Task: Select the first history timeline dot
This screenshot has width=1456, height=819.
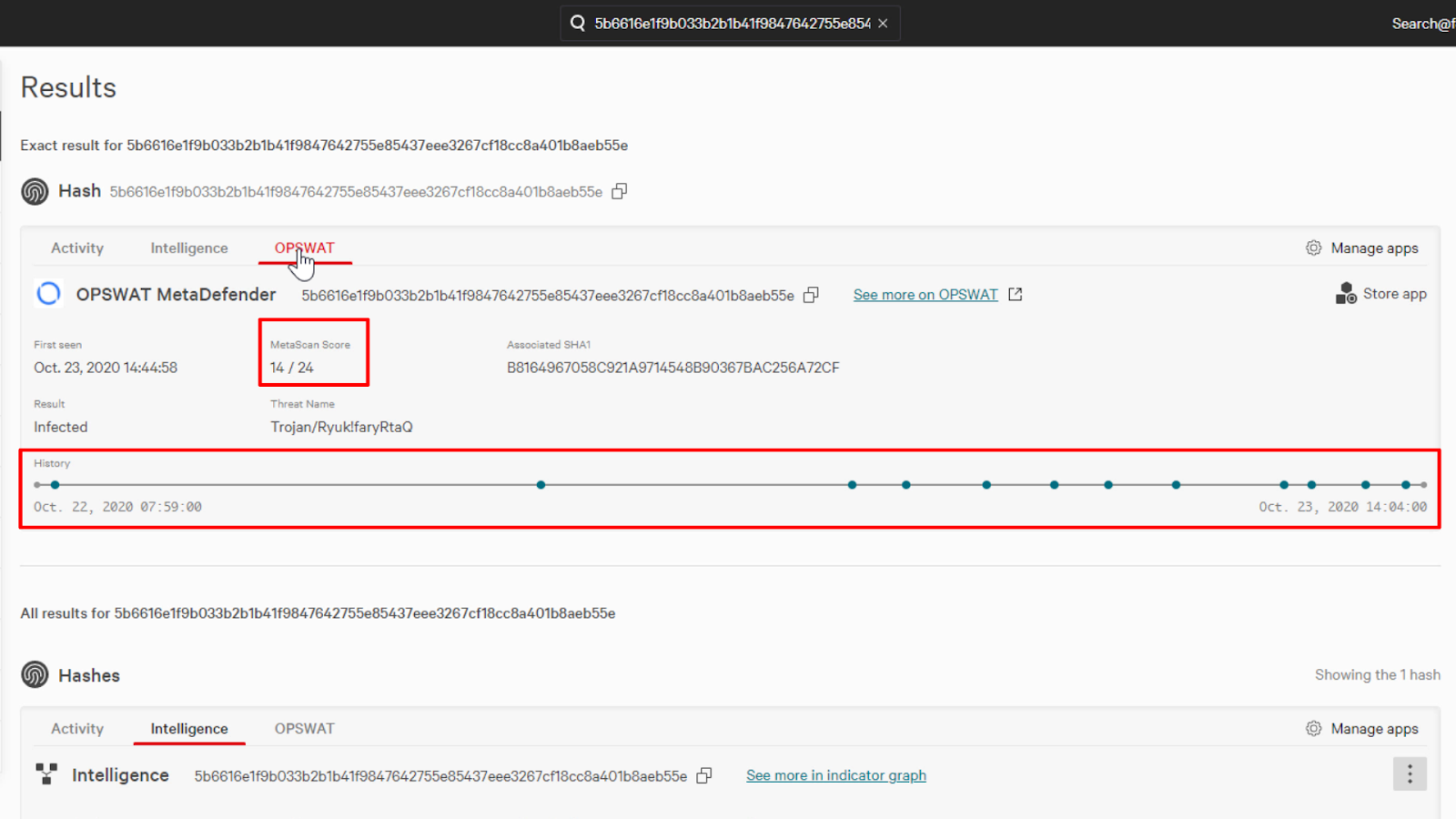Action: coord(56,485)
